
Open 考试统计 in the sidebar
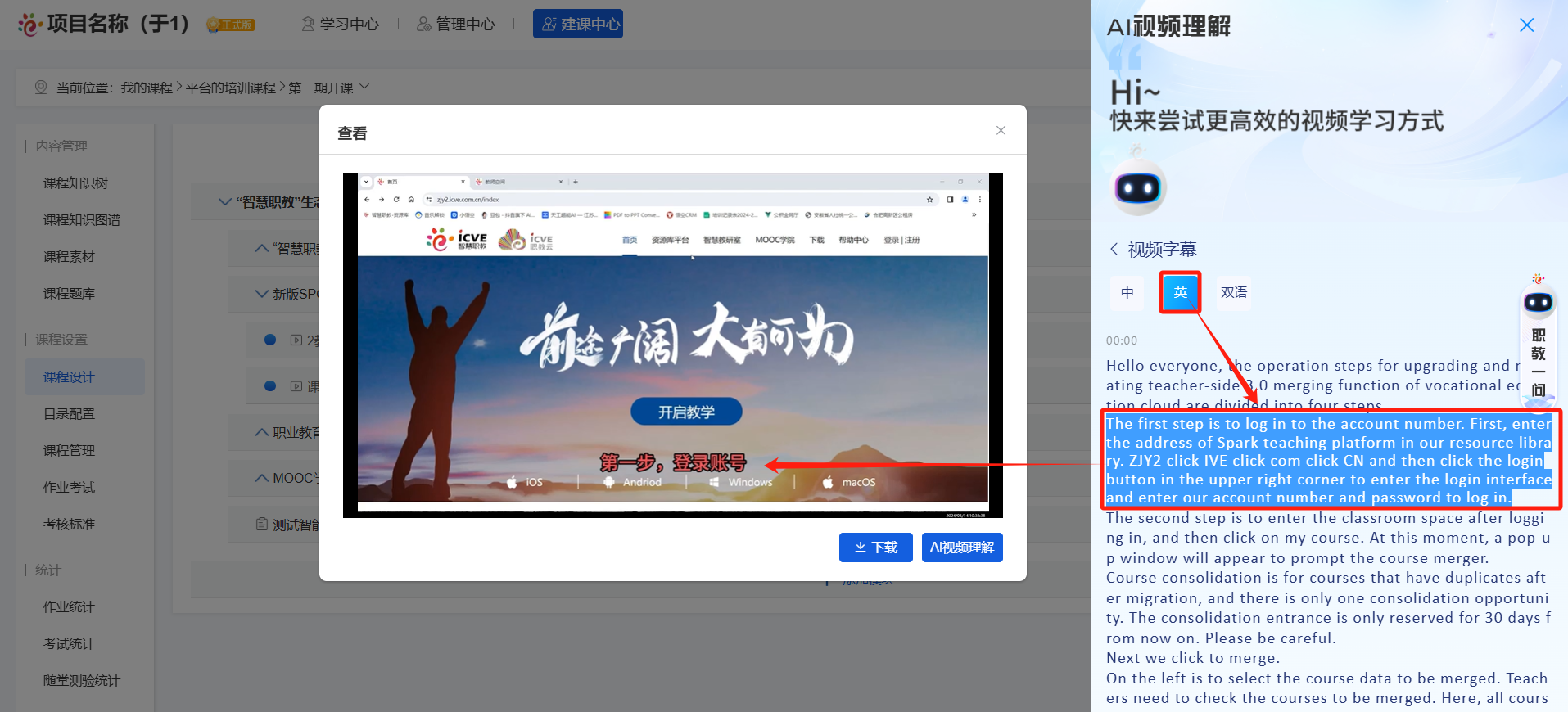(x=69, y=644)
